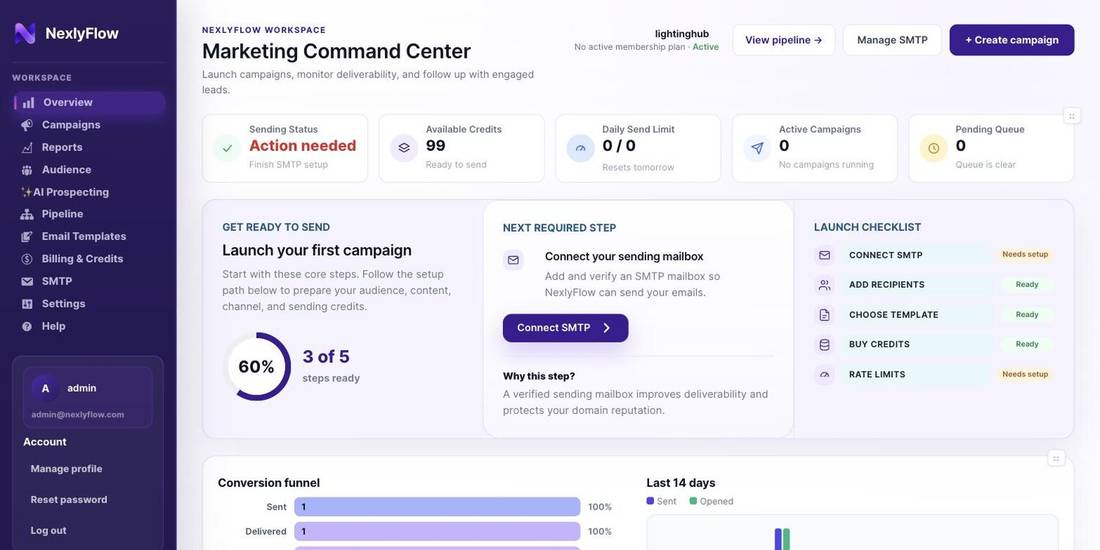1100x550 pixels.
Task: Click the Email Templates edit icon
Action: pos(27,236)
